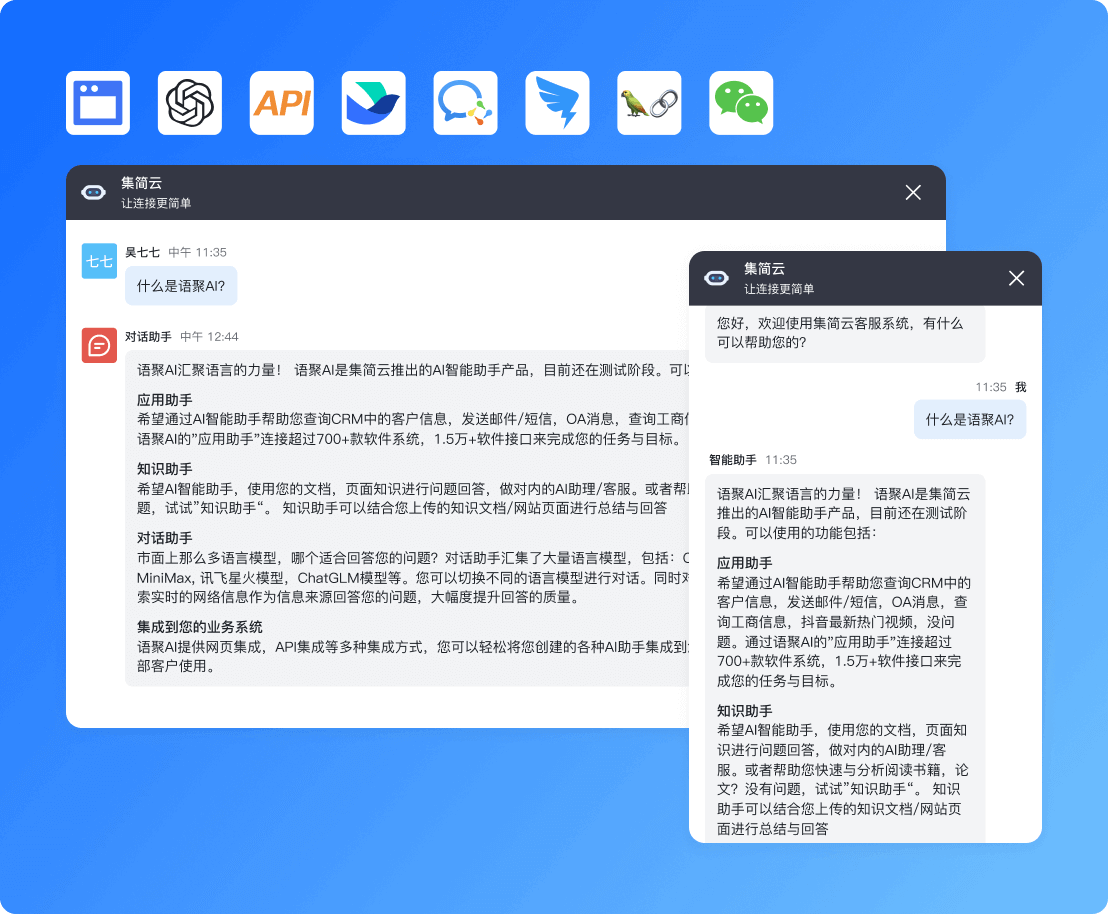Click 什么是语聚AI? bubble in large window
Image resolution: width=1108 pixels, height=914 pixels.
181,286
